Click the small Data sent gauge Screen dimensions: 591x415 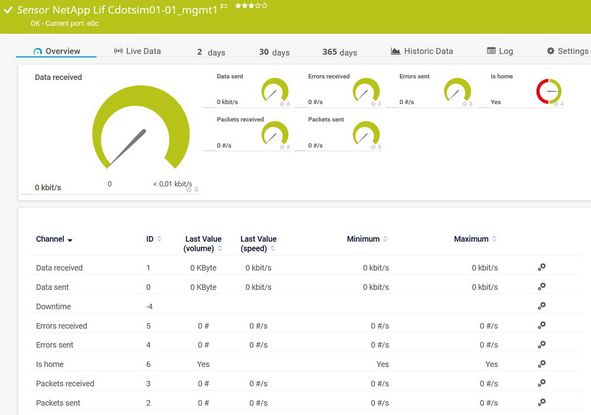pyautogui.click(x=275, y=90)
